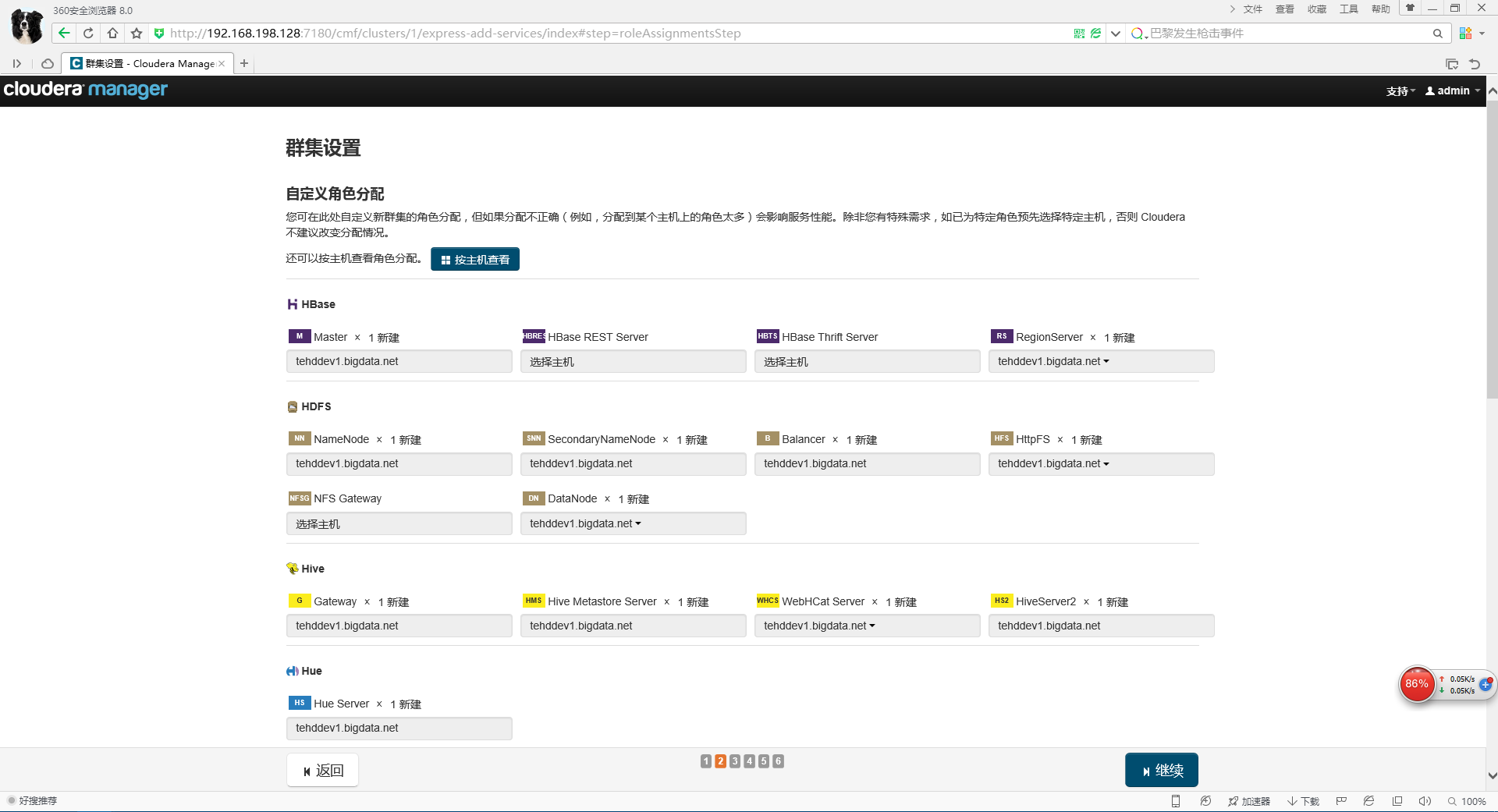Click the HiveServer2 HS2 badge icon
Viewport: 1498px width, 812px height.
1002,601
